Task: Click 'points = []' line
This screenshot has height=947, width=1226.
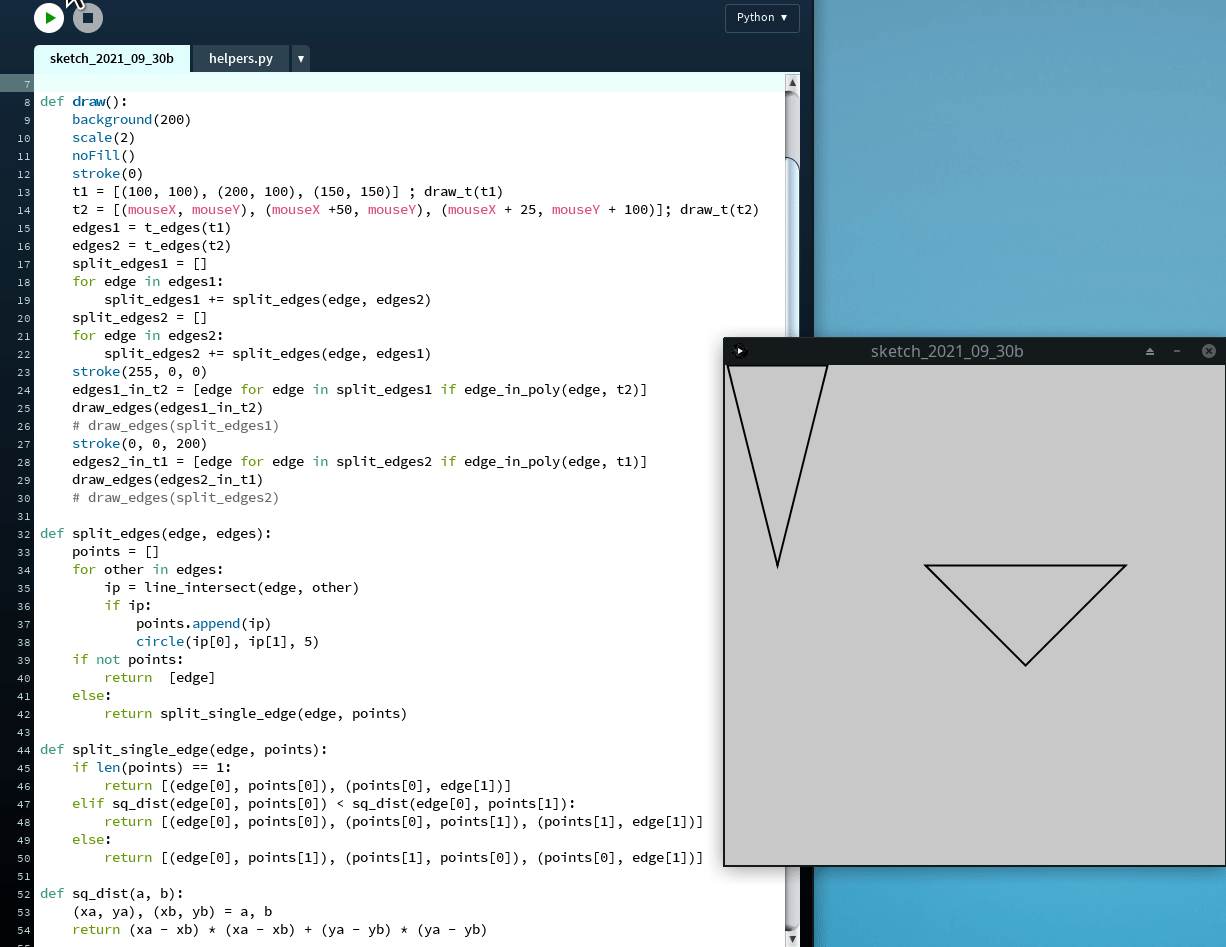Action: (115, 551)
